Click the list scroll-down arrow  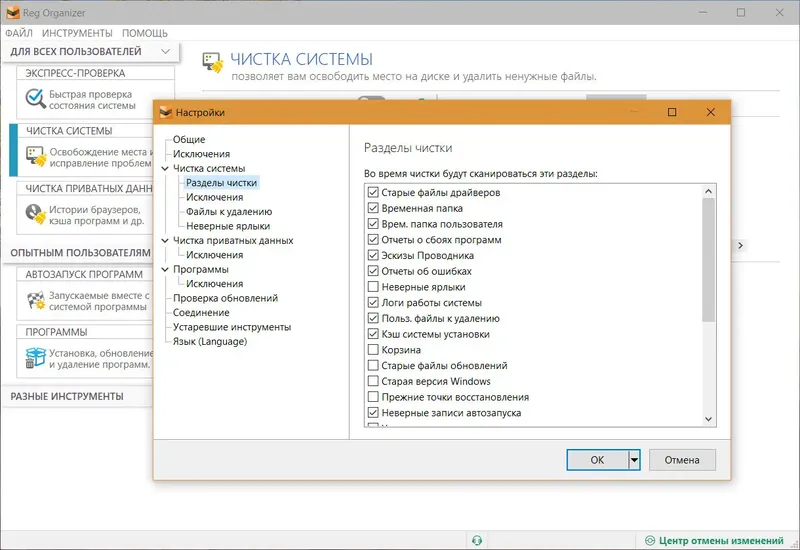708,419
